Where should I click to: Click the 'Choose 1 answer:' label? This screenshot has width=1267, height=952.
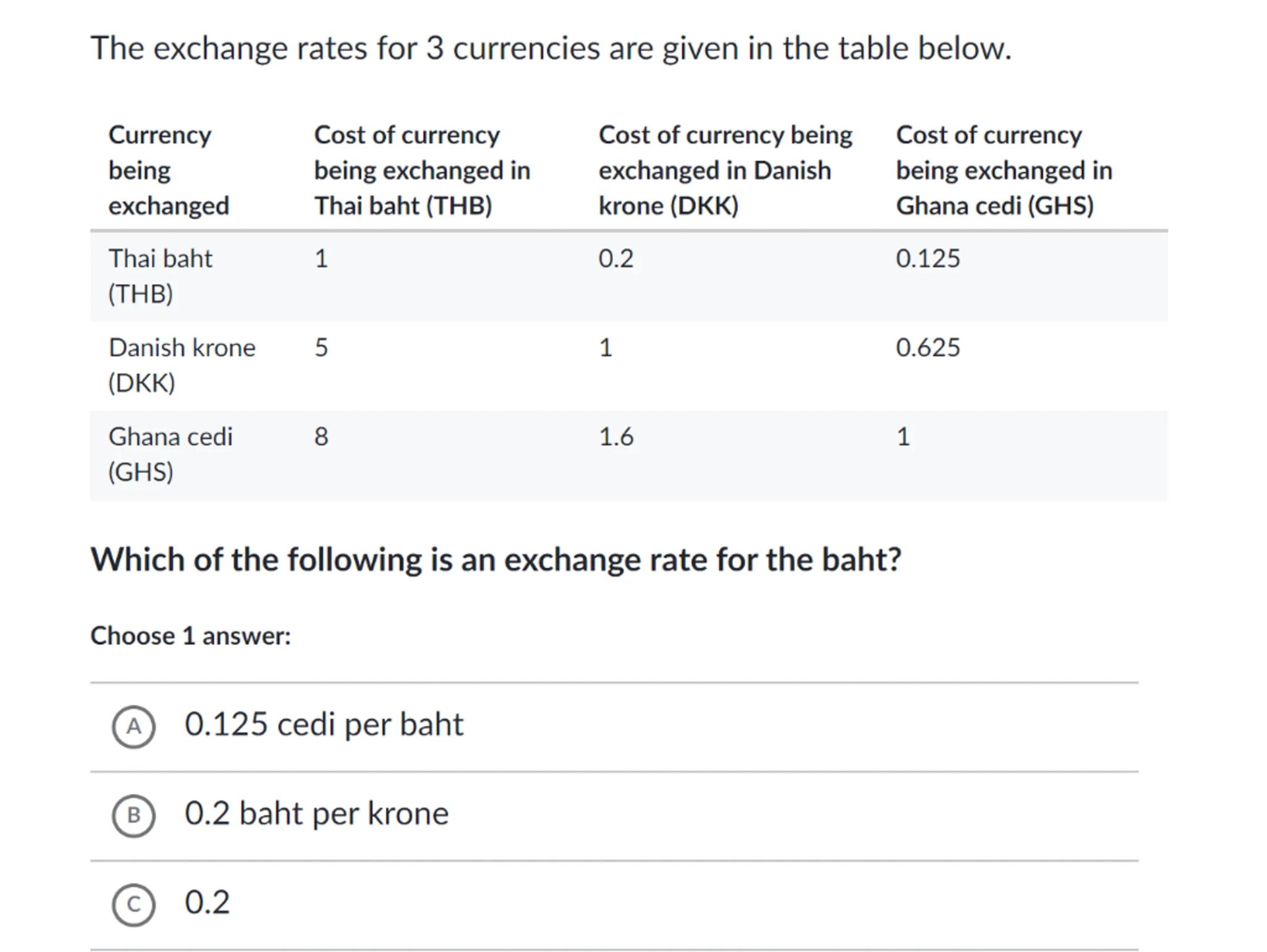[191, 636]
